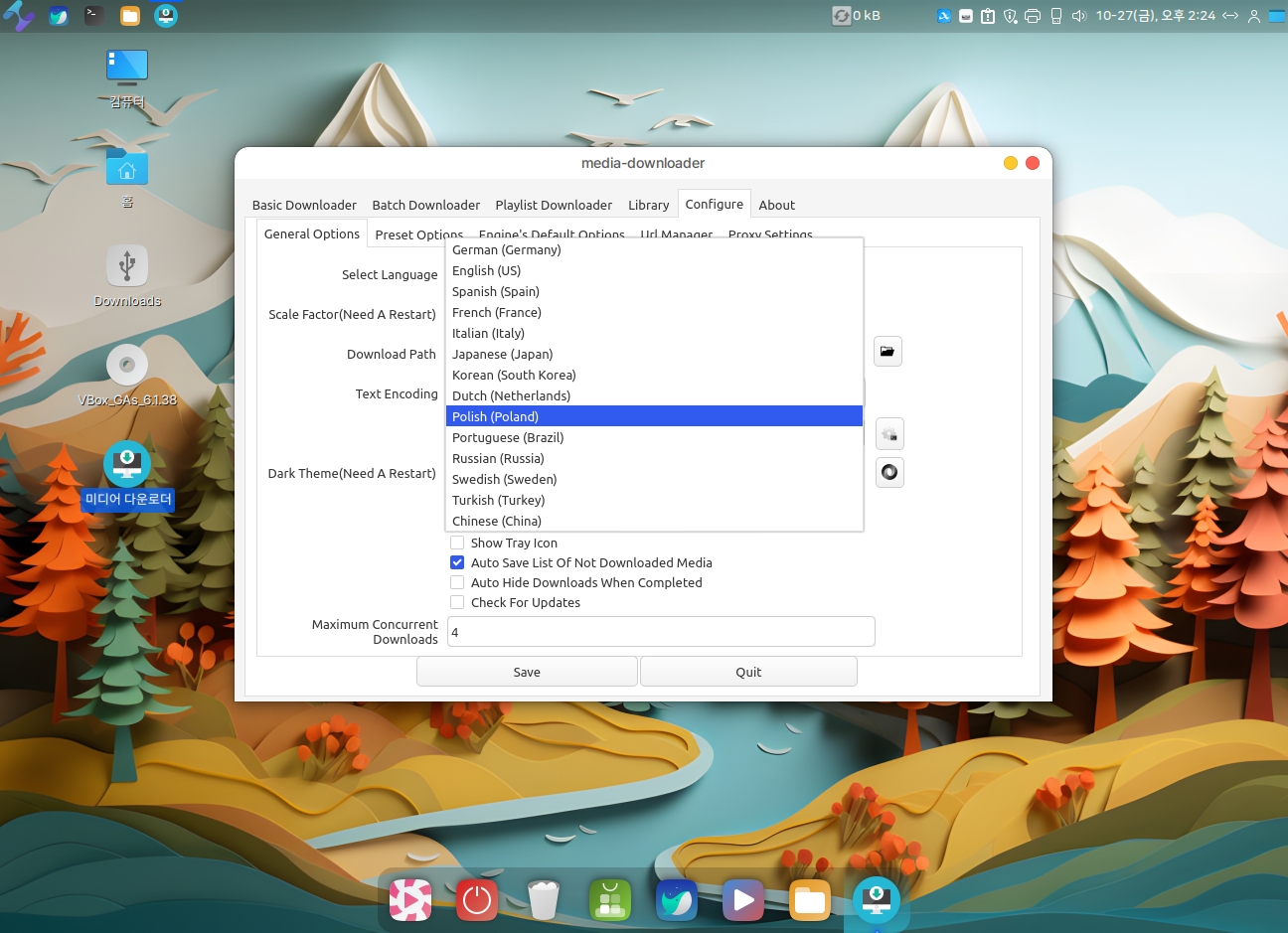
Task: Select Korean (South Korea) from language list
Action: 514,375
